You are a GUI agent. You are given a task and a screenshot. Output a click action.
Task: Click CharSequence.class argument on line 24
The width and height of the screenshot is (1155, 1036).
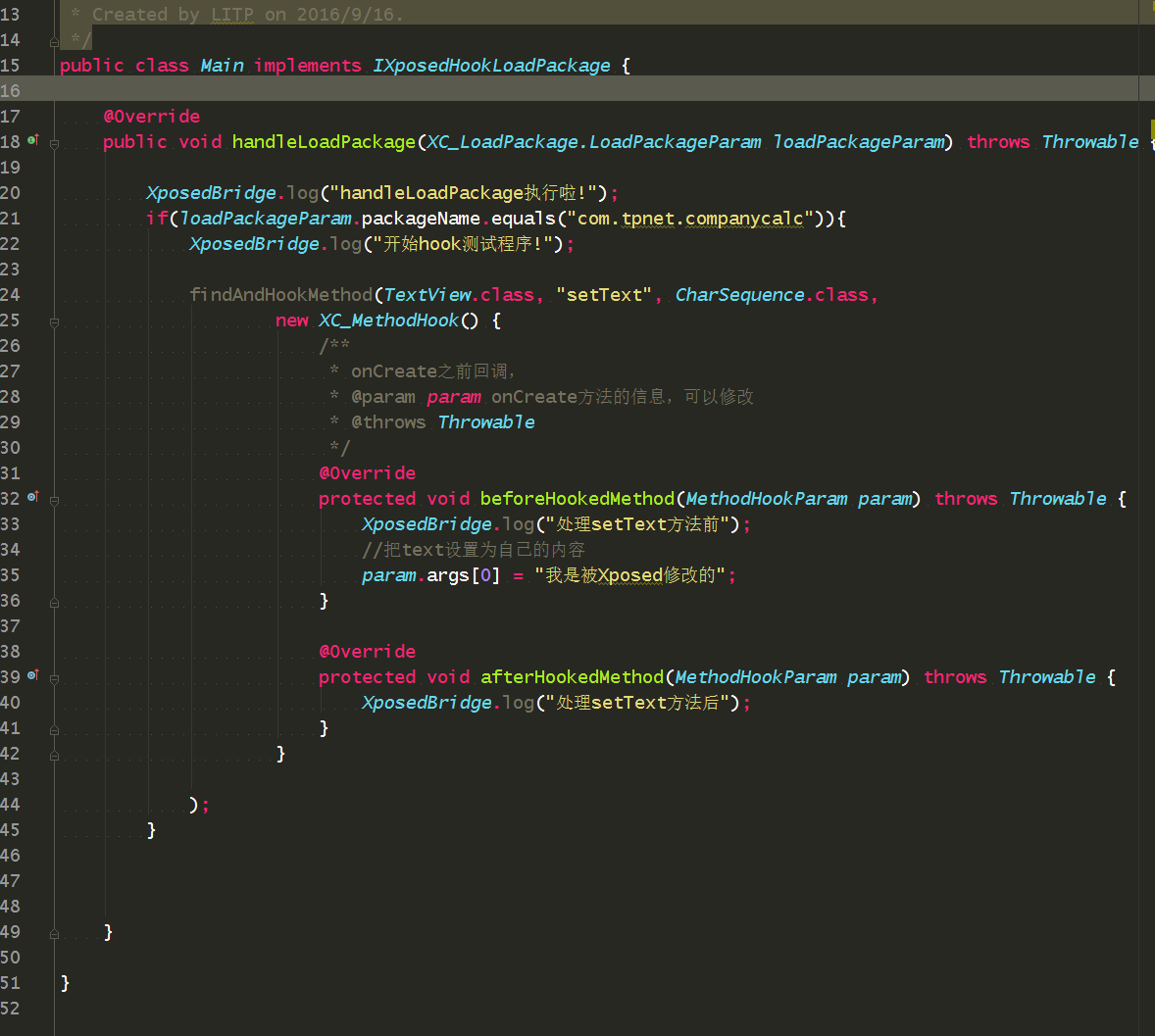772,294
